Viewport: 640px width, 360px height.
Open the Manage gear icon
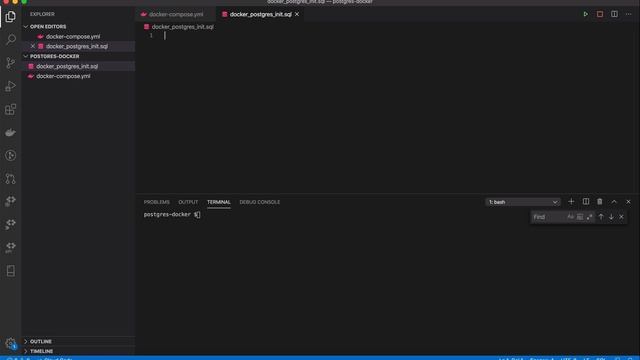pos(11,344)
